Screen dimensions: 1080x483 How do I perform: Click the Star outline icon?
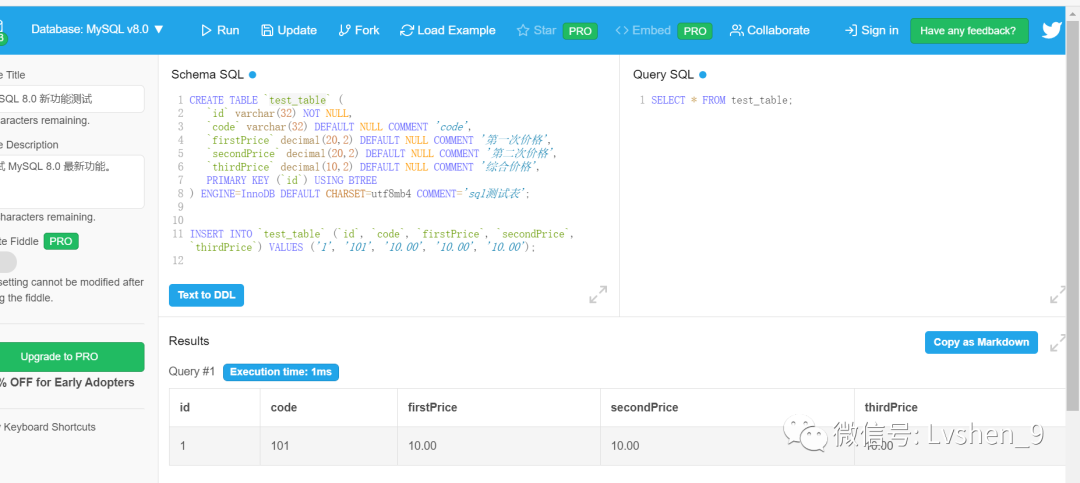(523, 30)
